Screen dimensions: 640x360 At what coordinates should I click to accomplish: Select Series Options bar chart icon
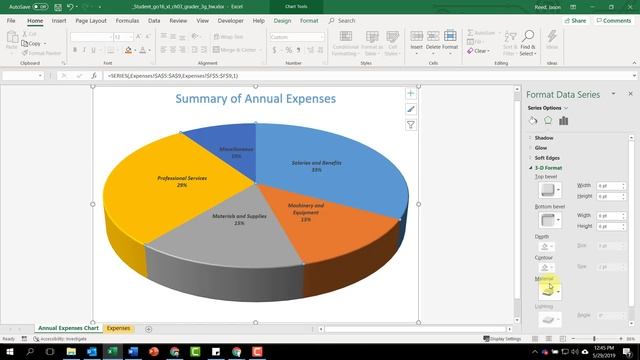[564, 120]
